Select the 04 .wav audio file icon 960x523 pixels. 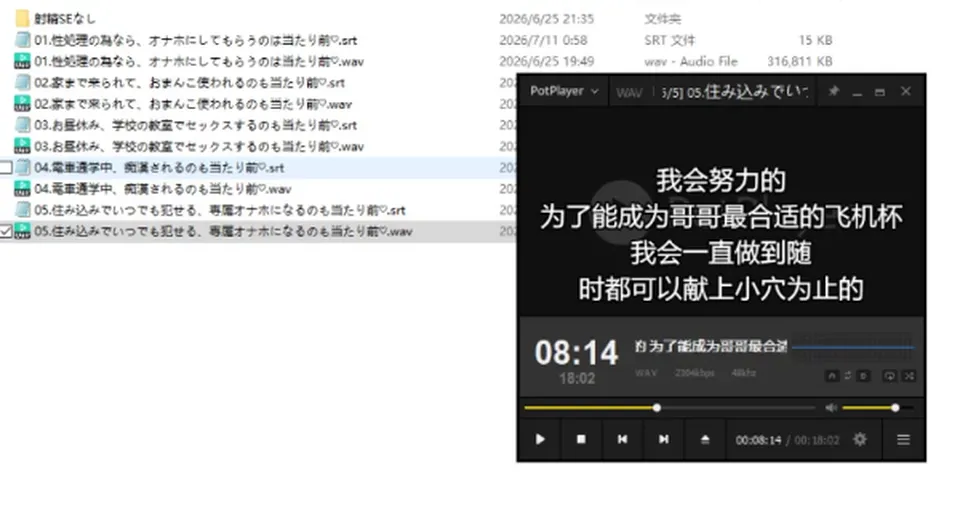click(22, 189)
